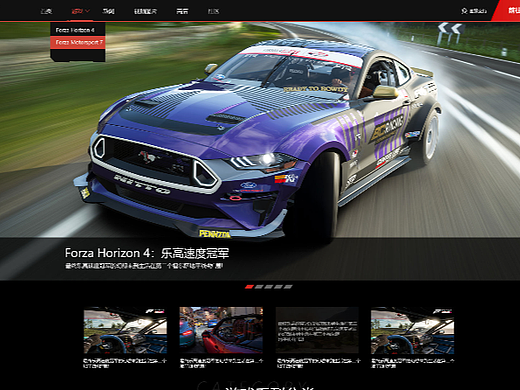Image resolution: width=520 pixels, height=390 pixels.
Task: Open the red convertible street race thumbnail
Action: click(x=221, y=330)
